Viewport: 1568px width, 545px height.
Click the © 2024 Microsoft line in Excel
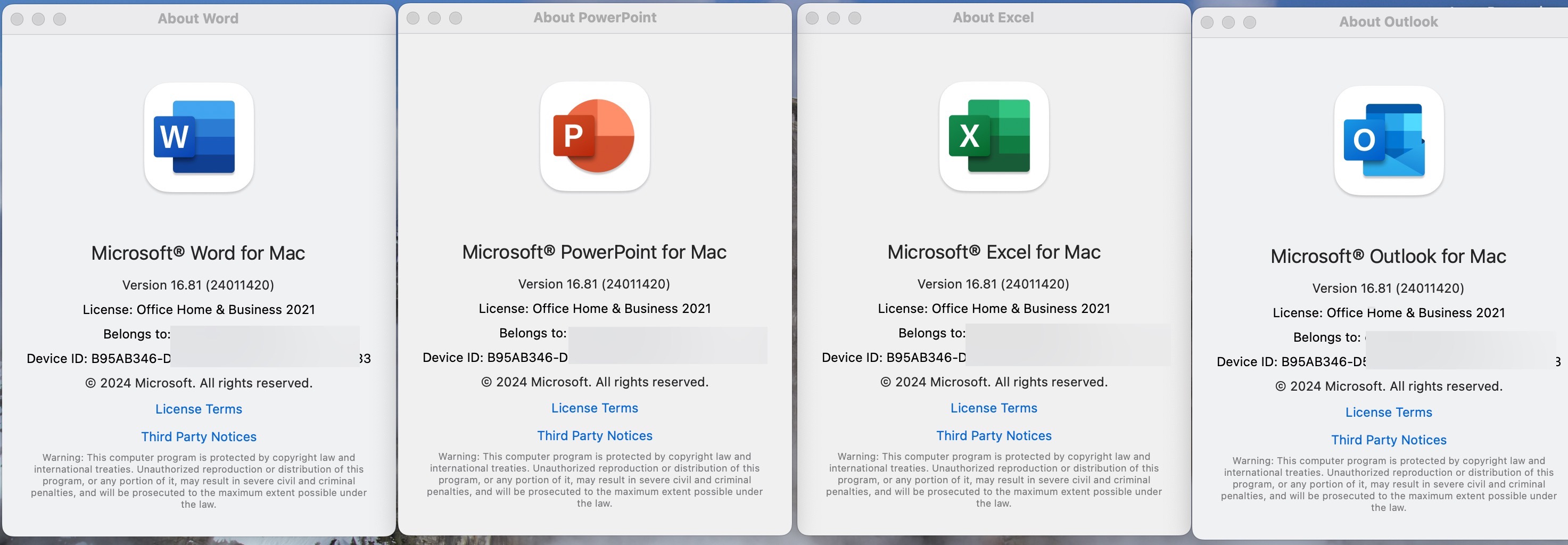pyautogui.click(x=994, y=382)
